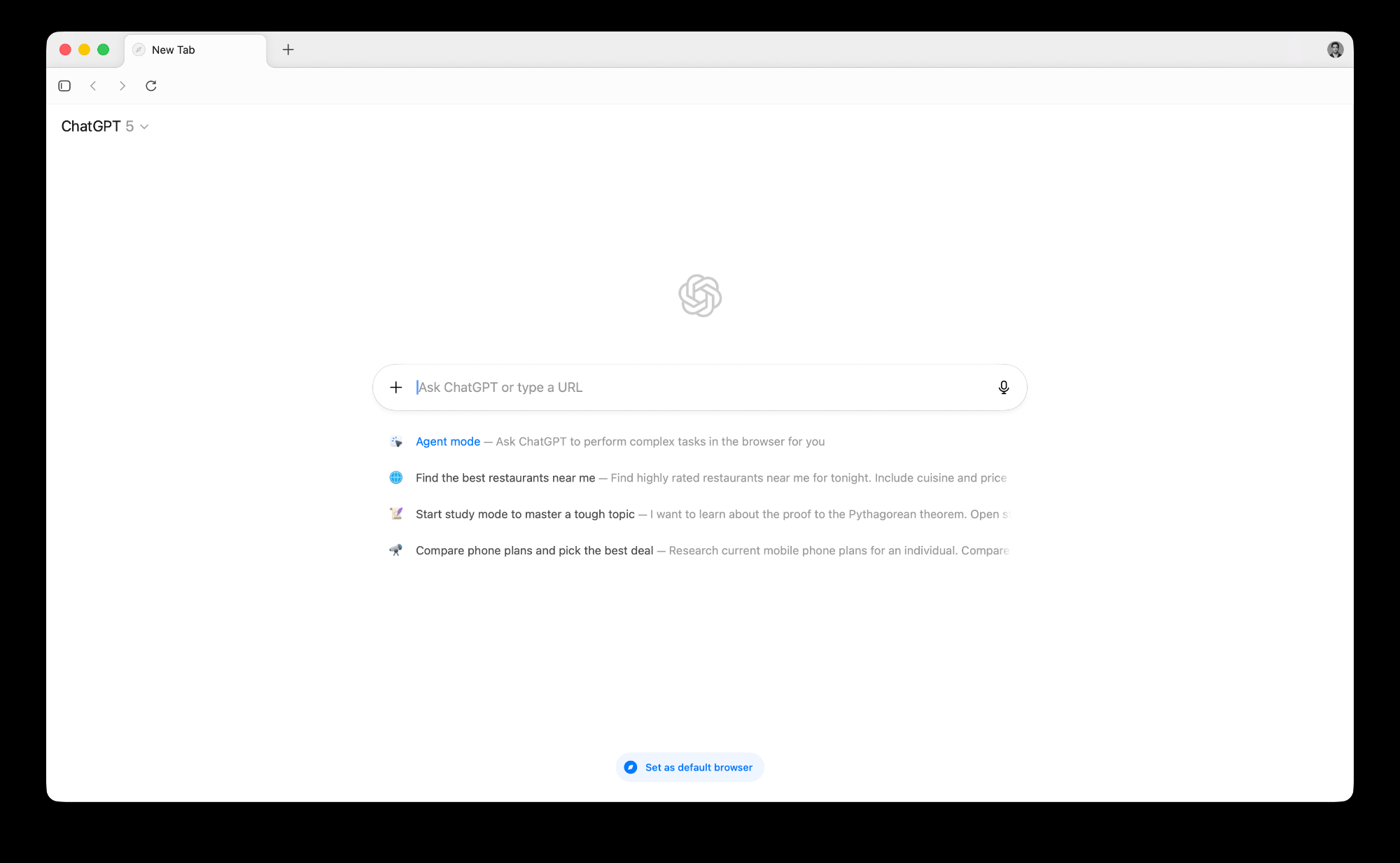Go back with the left arrow
Image resolution: width=1400 pixels, height=863 pixels.
coord(93,86)
